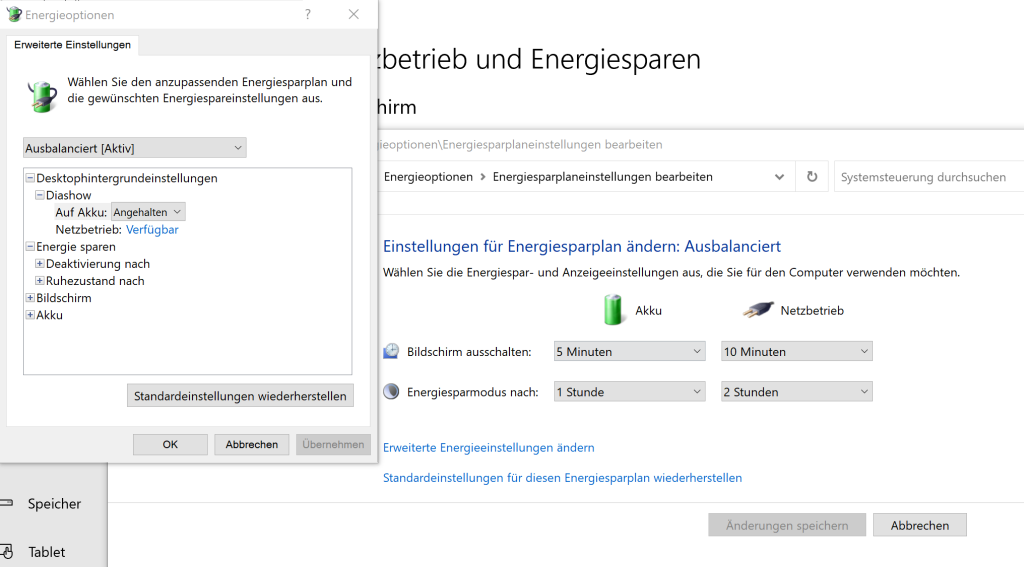Viewport: 1024px width, 567px height.
Task: Select the Desktophintergrundeinstellungen tree label
Action: point(127,178)
